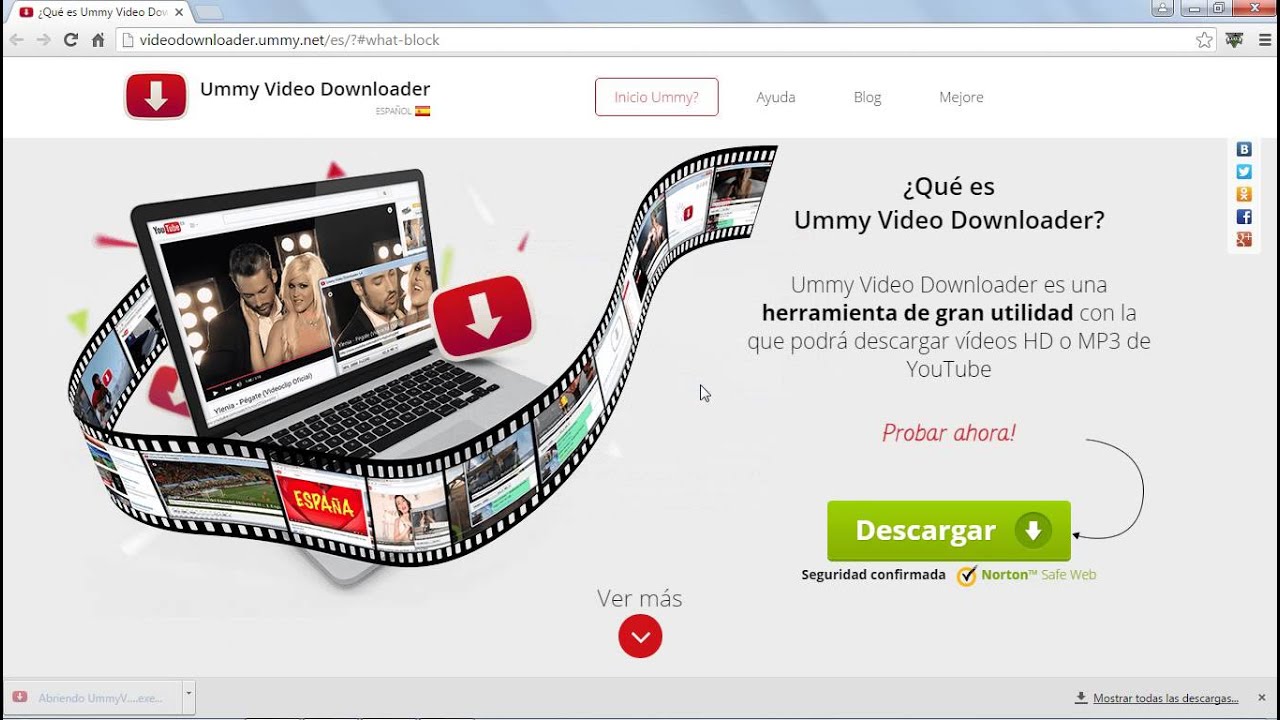1280x720 pixels.
Task: Go forward with browser forward arrow
Action: [43, 40]
